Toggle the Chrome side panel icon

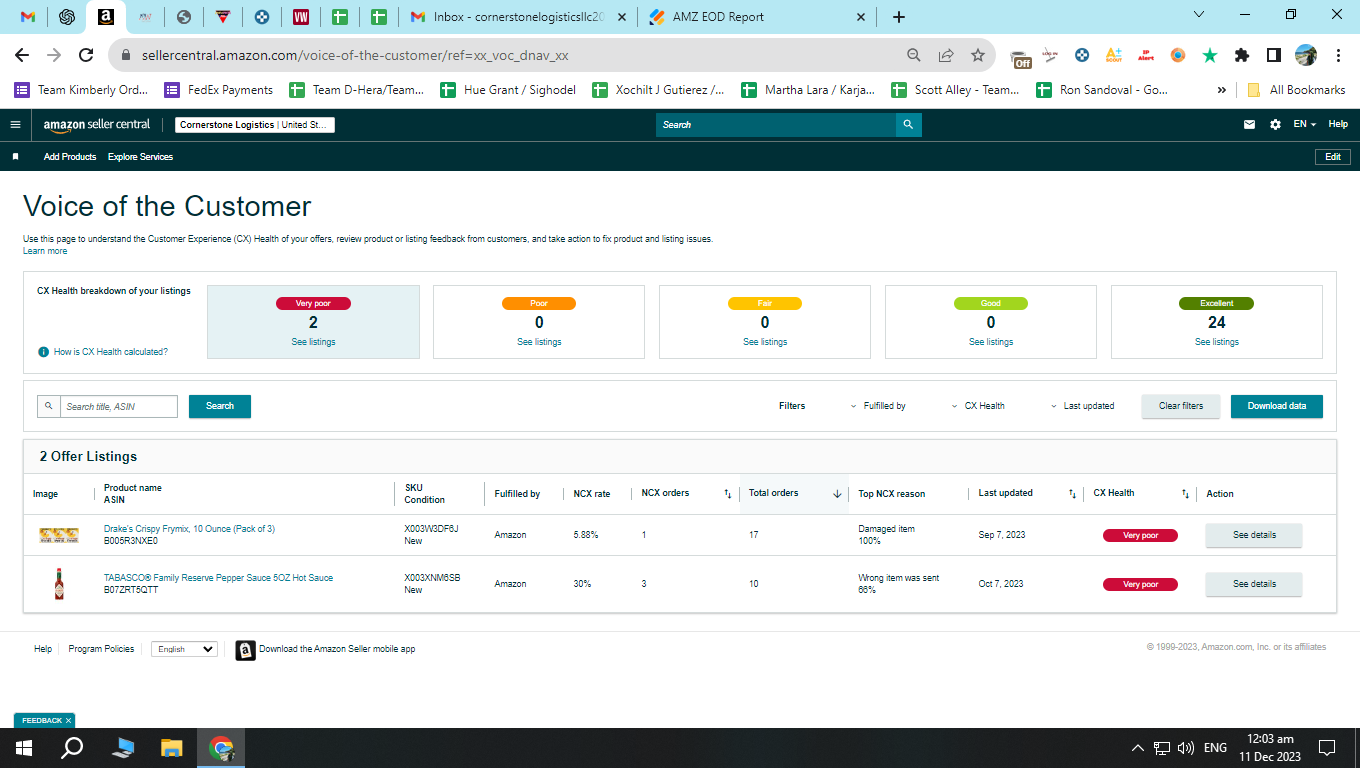click(x=1274, y=55)
